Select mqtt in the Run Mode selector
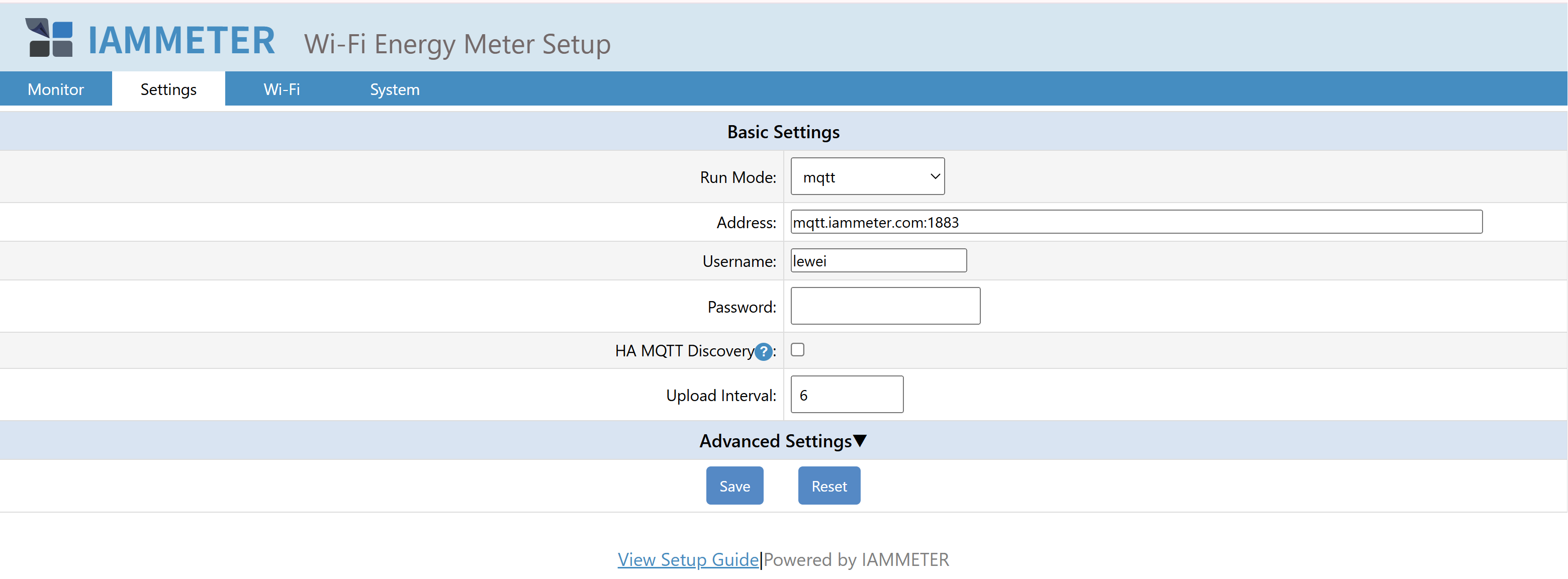The height and width of the screenshot is (579, 1568). 867,176
